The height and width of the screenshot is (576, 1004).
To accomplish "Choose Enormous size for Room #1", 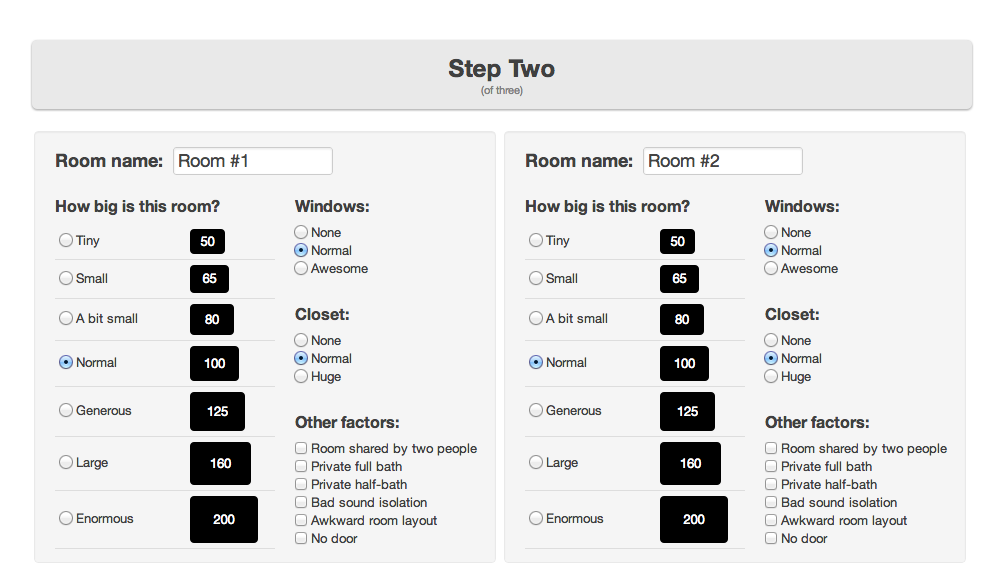I will point(66,519).
